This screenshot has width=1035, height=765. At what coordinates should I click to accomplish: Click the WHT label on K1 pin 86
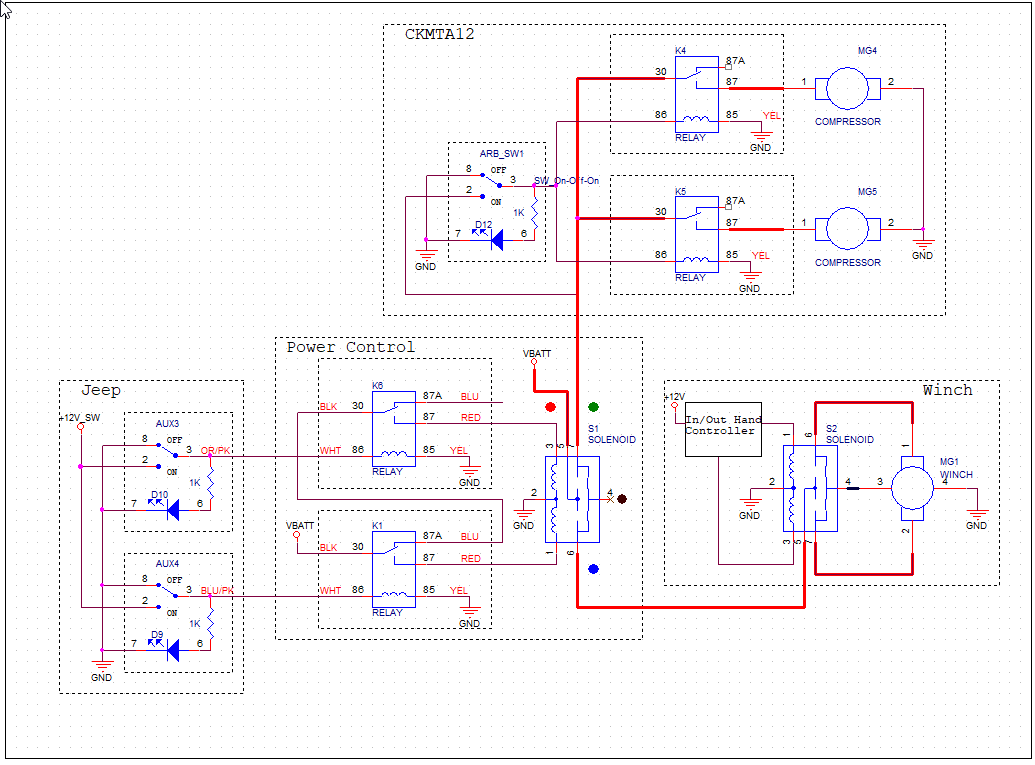(x=331, y=591)
